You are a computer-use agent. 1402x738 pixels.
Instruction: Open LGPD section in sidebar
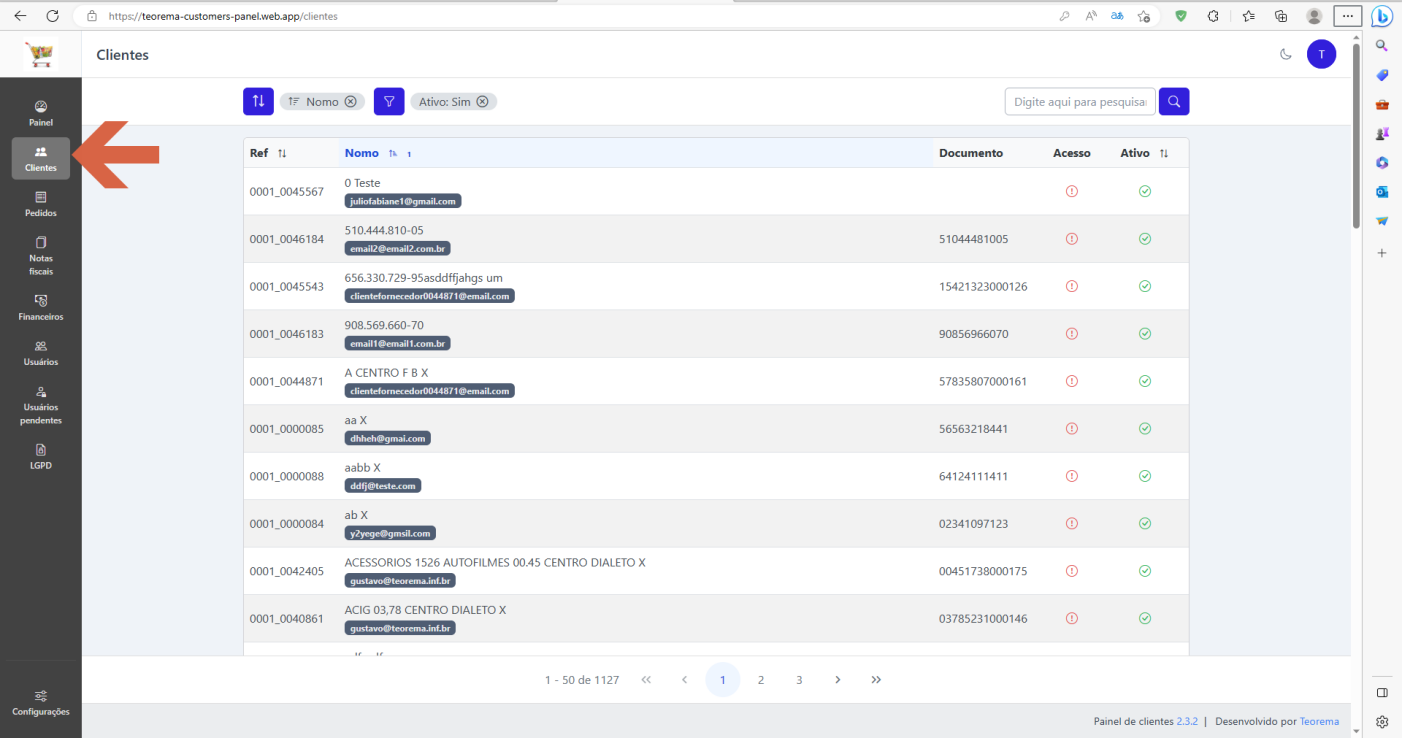coord(41,456)
